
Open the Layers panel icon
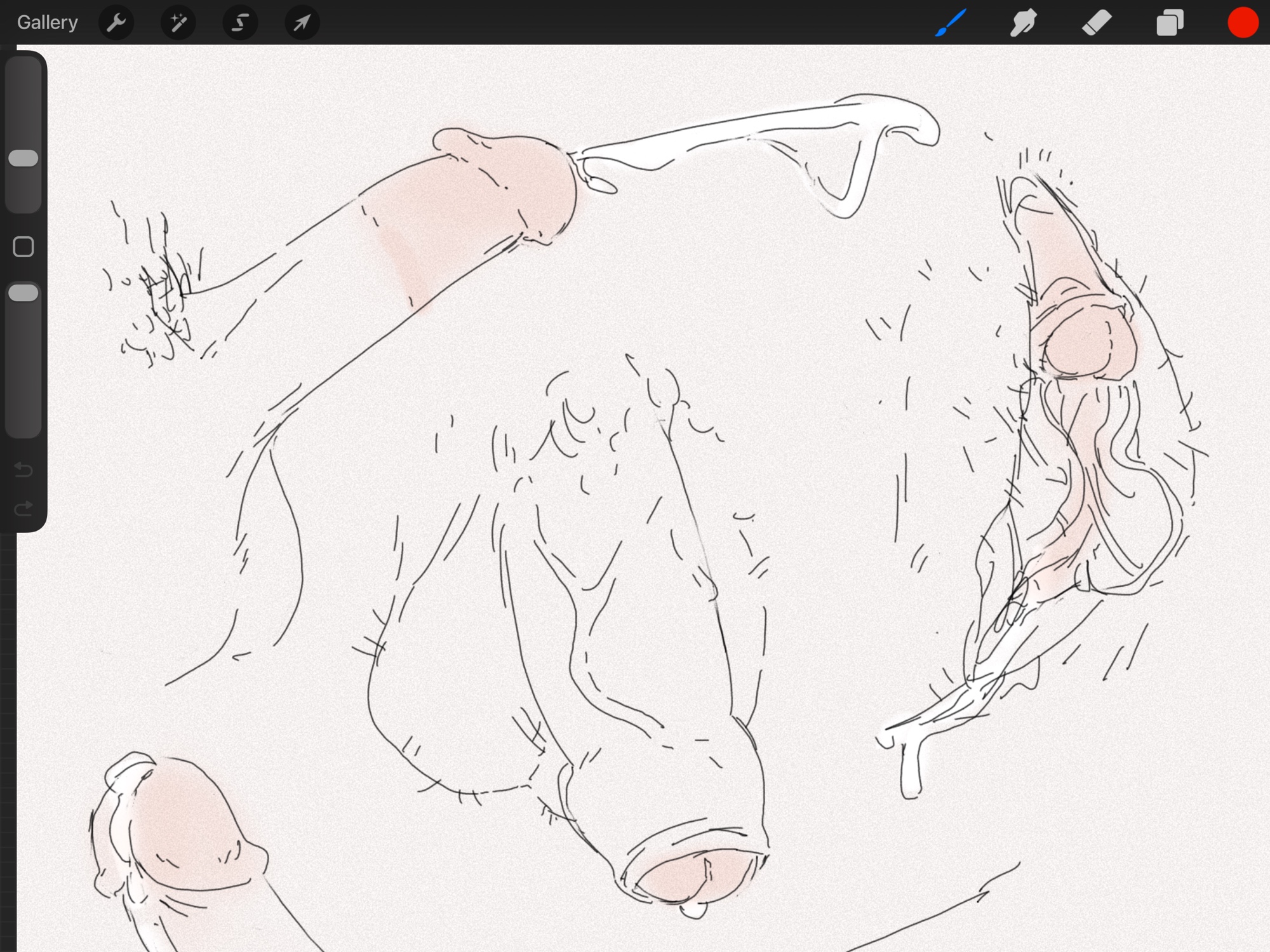pos(1170,23)
